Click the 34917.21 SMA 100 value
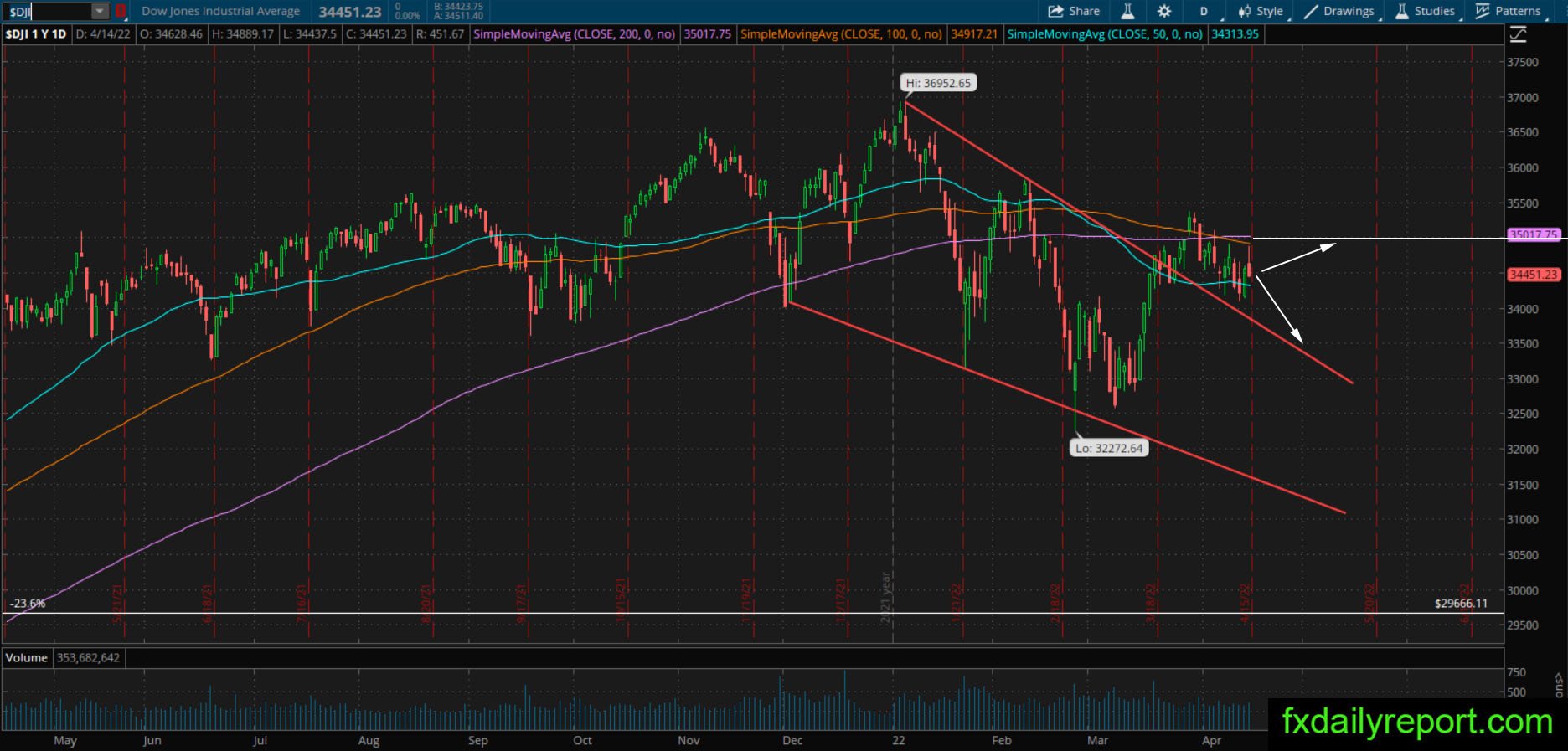The width and height of the screenshot is (1568, 751). tap(975, 34)
